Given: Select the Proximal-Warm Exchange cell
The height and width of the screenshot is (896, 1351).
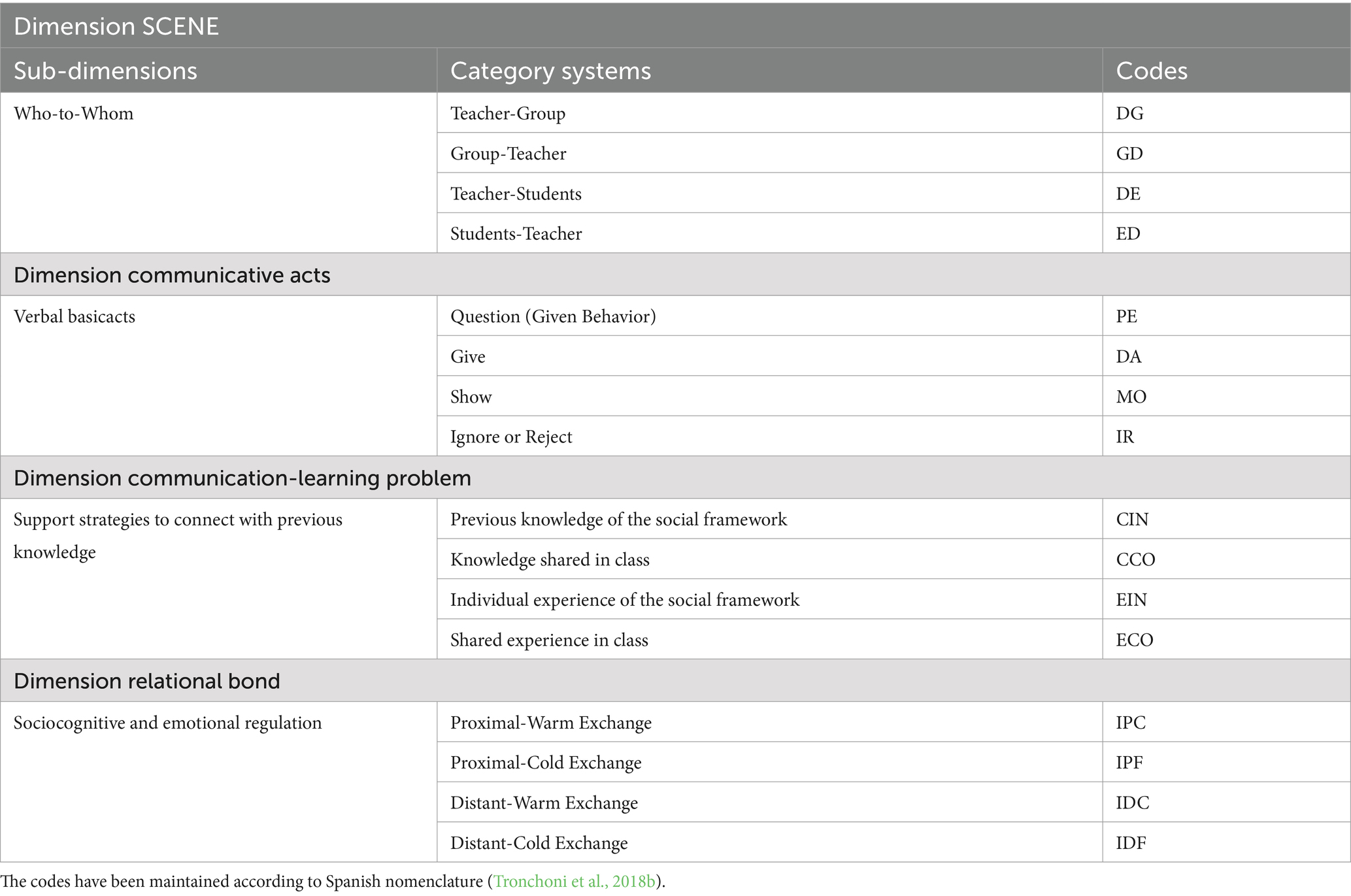Looking at the screenshot, I should click(770, 722).
